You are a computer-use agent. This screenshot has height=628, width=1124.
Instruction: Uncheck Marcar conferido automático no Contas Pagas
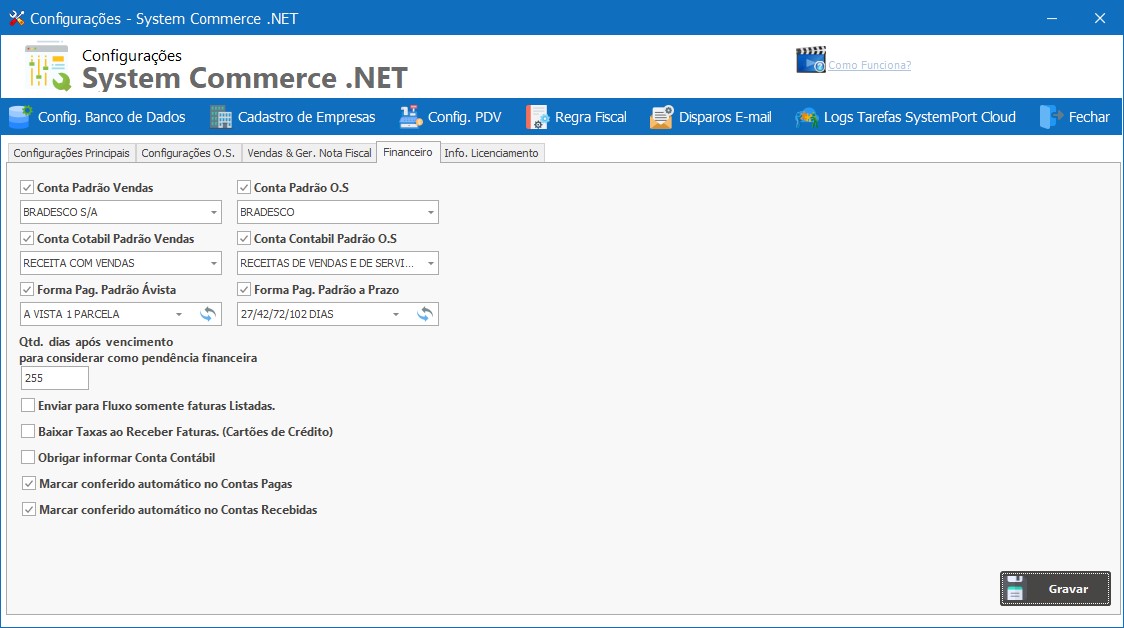(28, 484)
